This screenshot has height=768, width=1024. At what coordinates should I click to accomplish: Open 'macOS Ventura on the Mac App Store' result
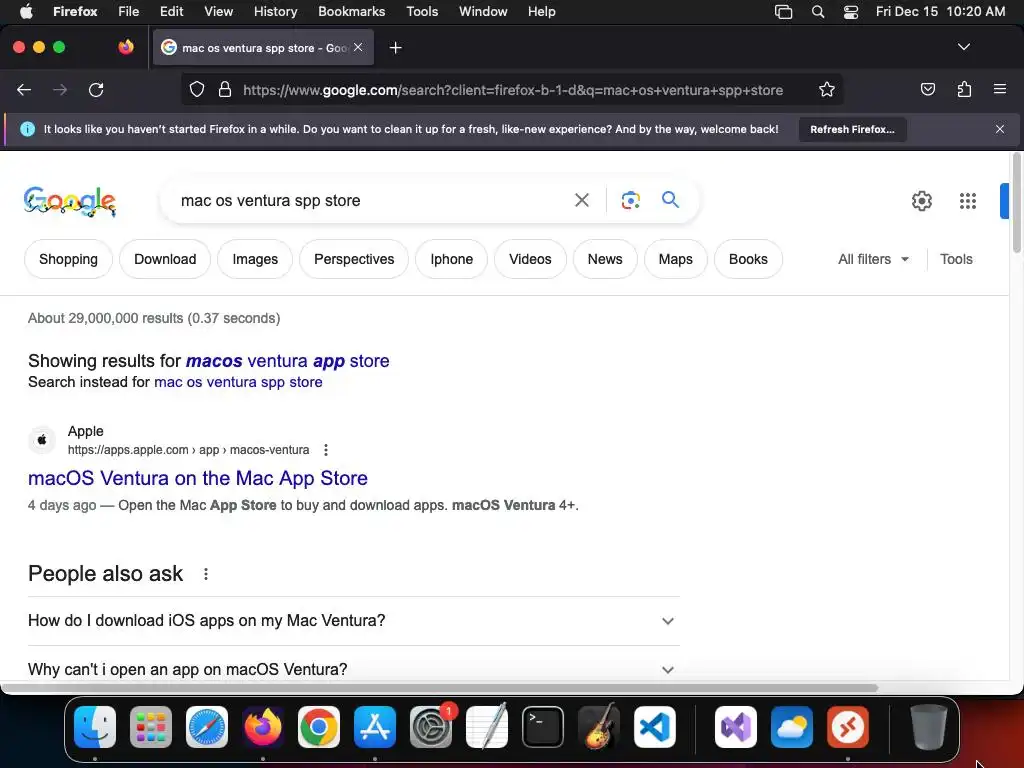point(198,478)
